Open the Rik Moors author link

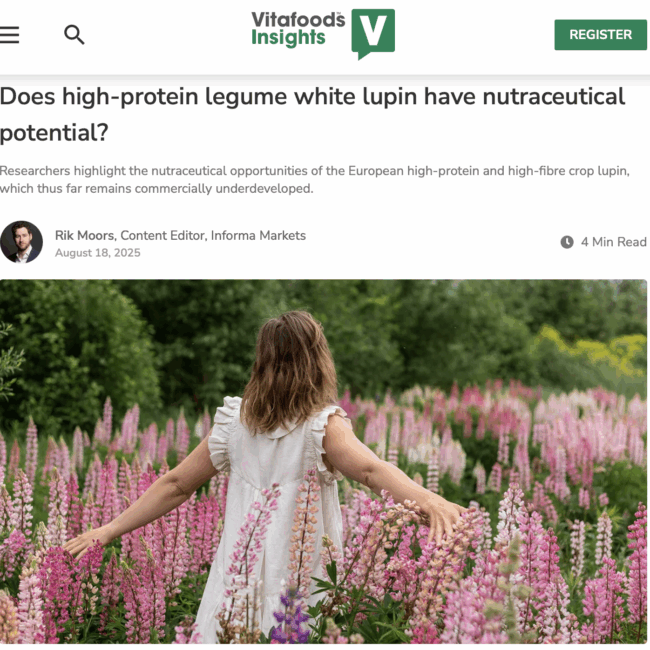(x=85, y=235)
